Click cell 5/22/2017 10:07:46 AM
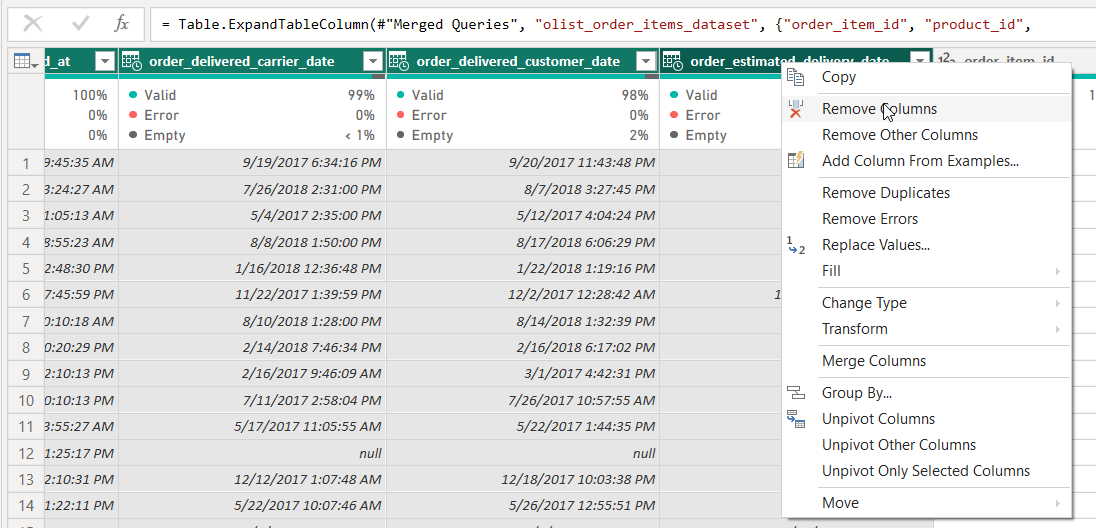The image size is (1096, 528). (x=252, y=506)
